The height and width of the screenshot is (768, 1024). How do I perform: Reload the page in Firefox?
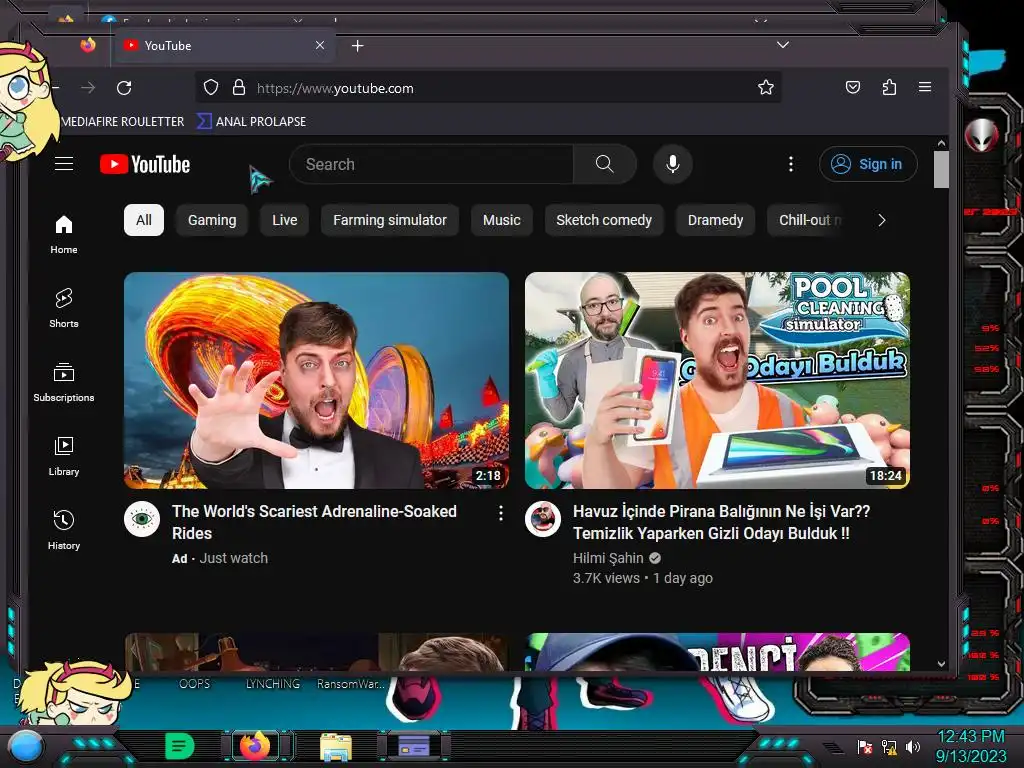124,88
